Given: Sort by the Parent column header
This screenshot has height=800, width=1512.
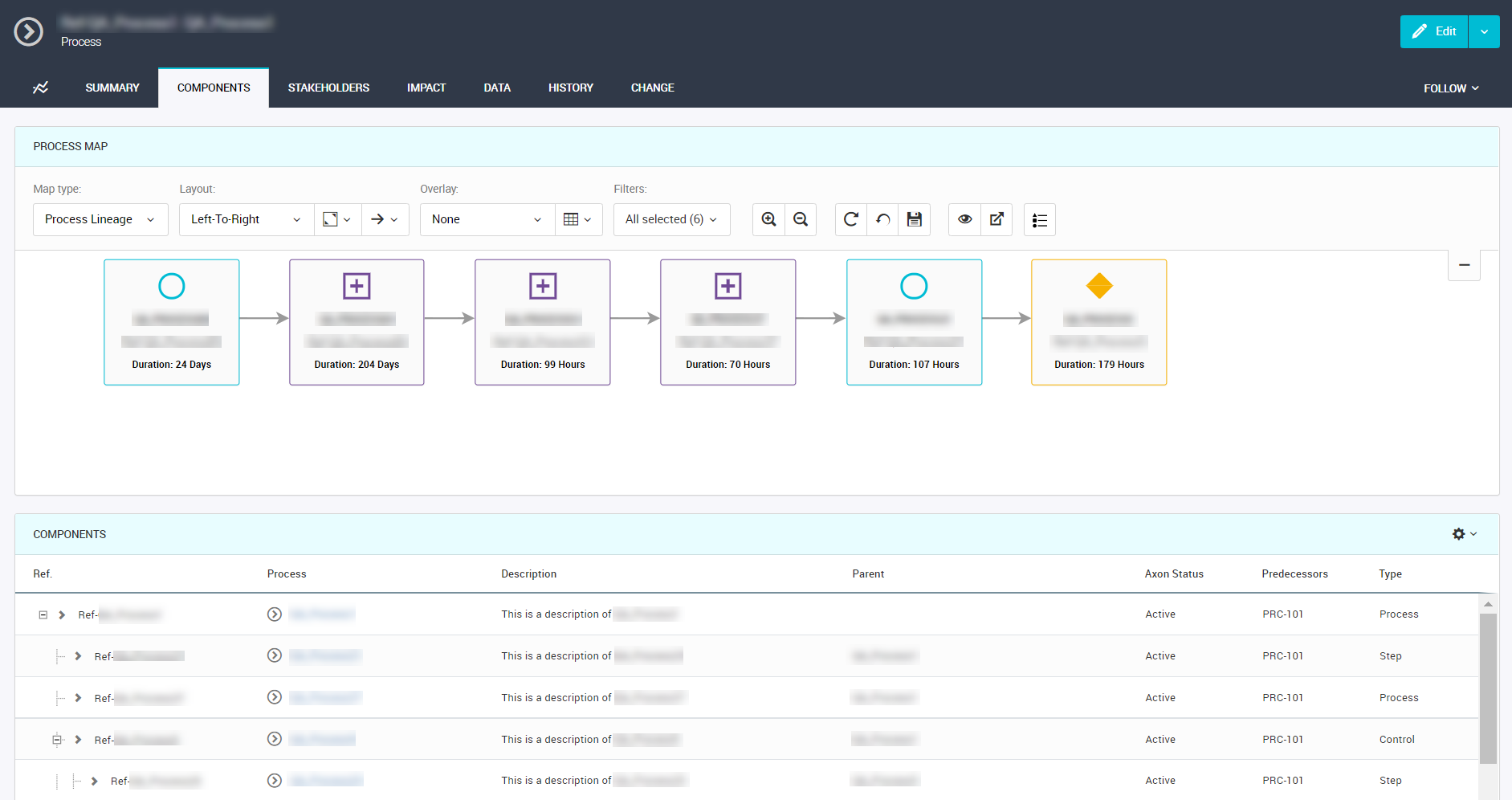Looking at the screenshot, I should (x=868, y=573).
